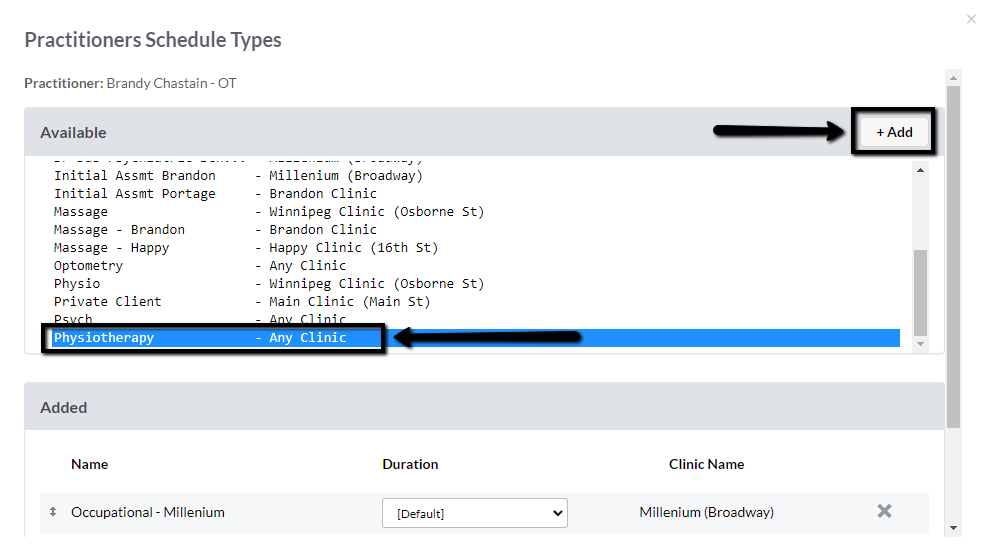The height and width of the screenshot is (553, 982).
Task: Click the + Add button
Action: 894,132
